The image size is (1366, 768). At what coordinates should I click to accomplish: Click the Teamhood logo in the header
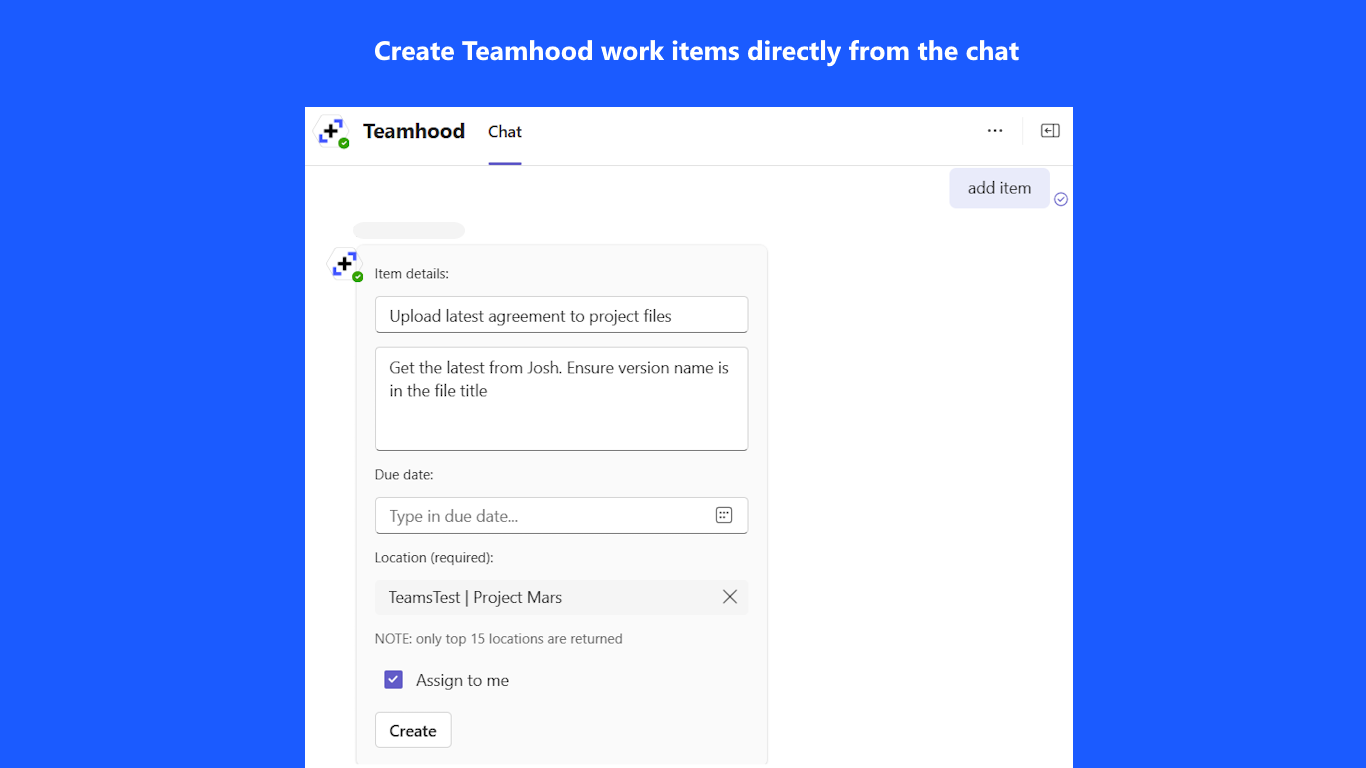pos(332,131)
